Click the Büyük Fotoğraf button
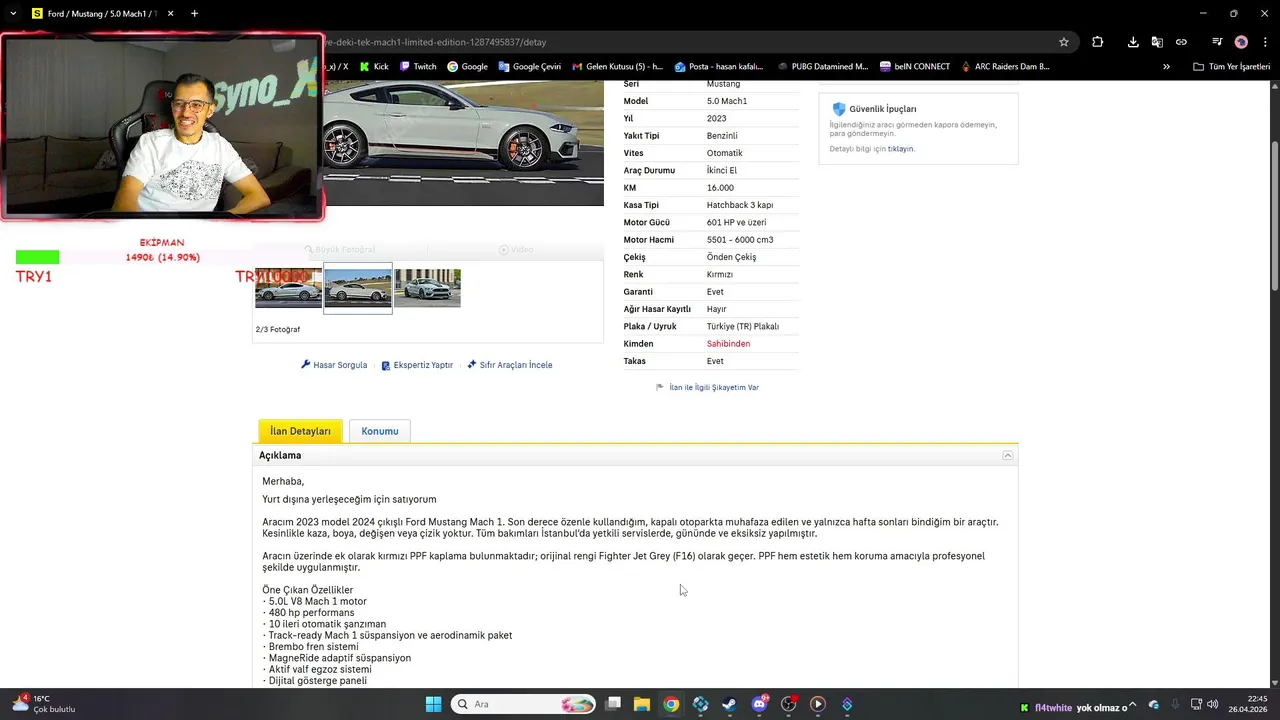Viewport: 1280px width, 720px height. [340, 250]
